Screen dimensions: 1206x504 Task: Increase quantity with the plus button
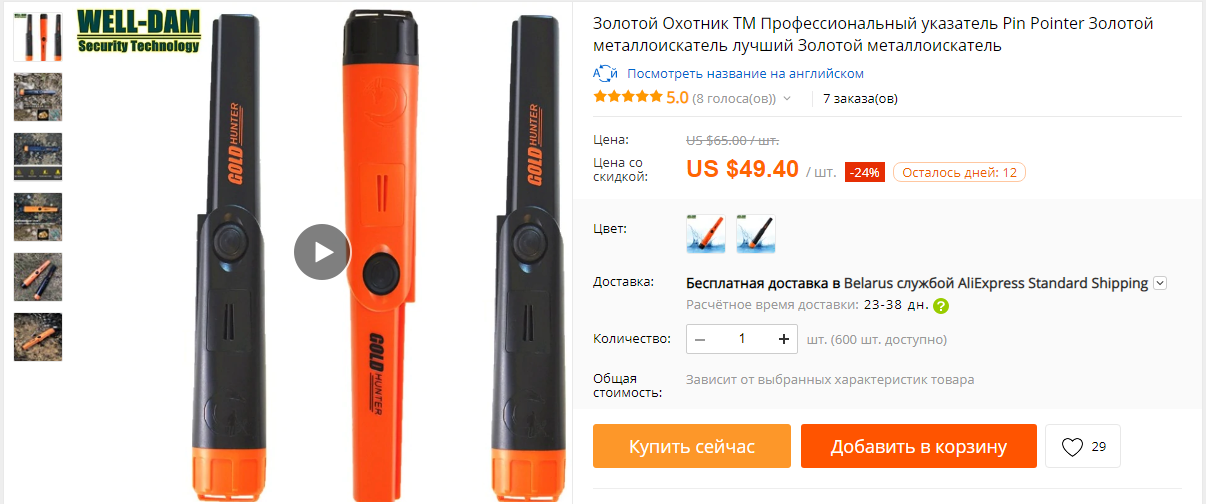click(783, 339)
